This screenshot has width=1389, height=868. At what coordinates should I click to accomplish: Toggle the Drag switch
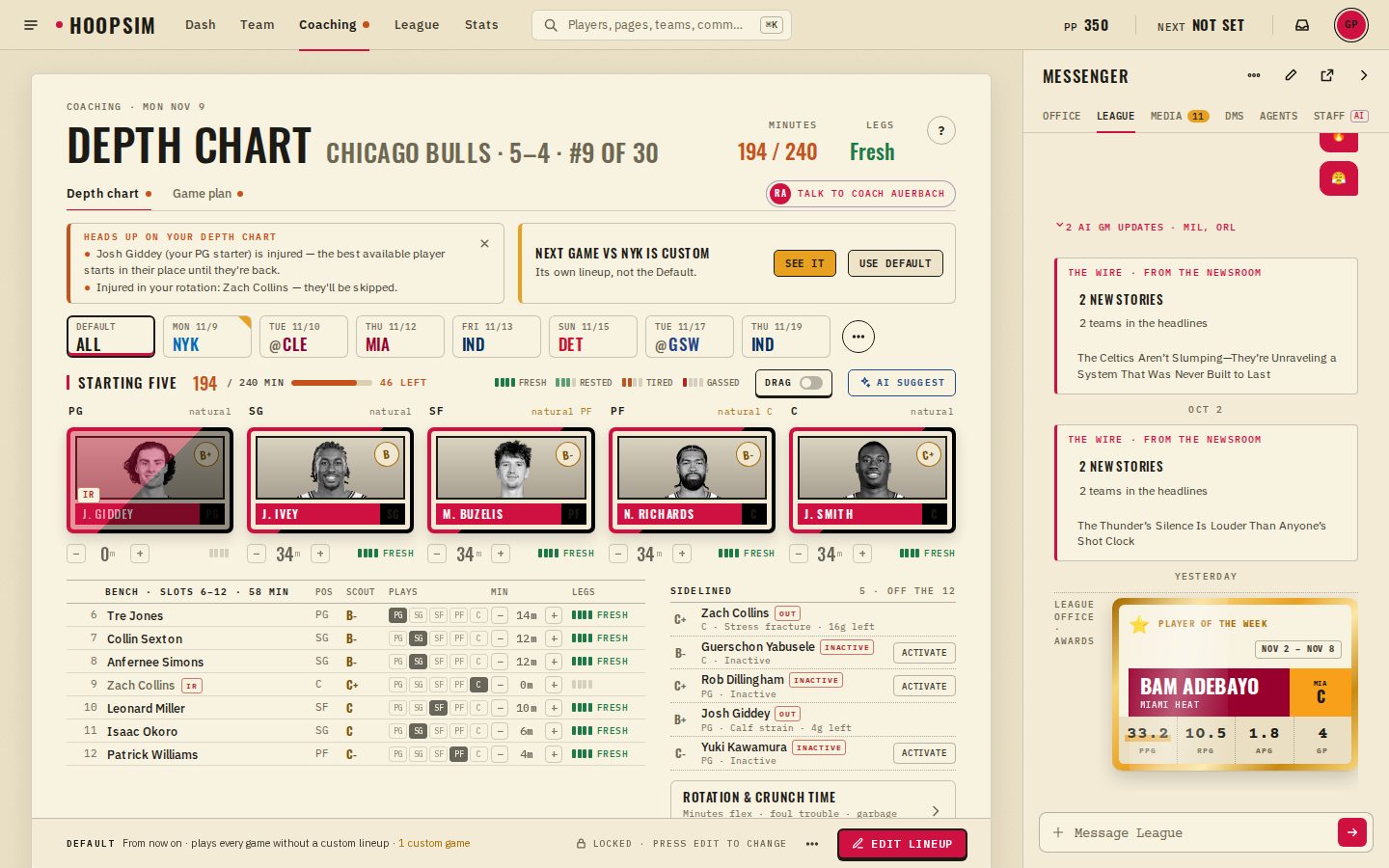click(811, 383)
